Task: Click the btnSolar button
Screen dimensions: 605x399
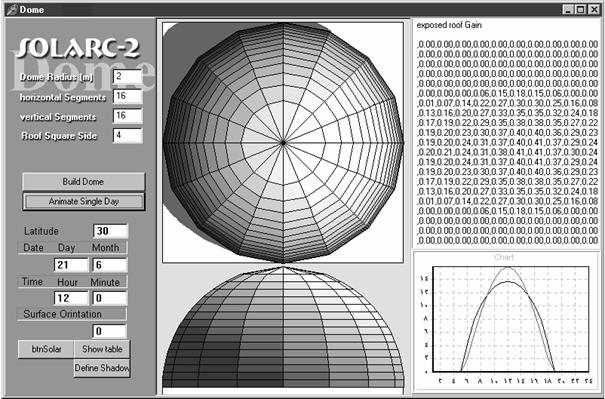Action: [46, 349]
